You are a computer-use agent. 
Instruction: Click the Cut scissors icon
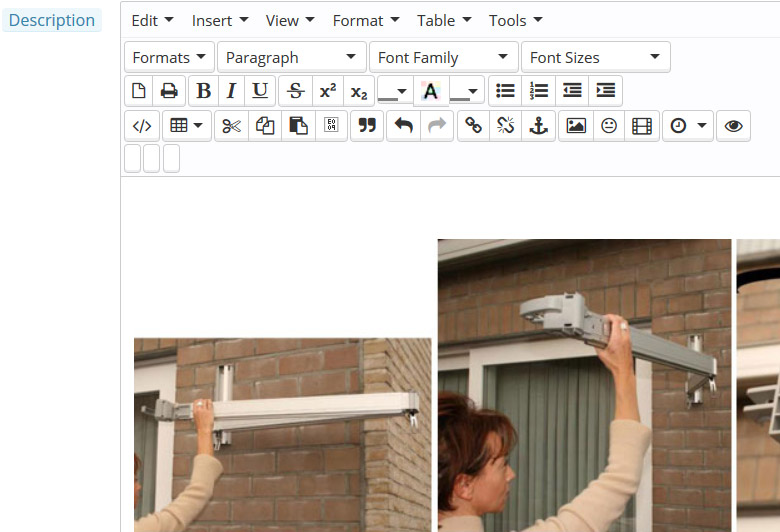point(231,126)
